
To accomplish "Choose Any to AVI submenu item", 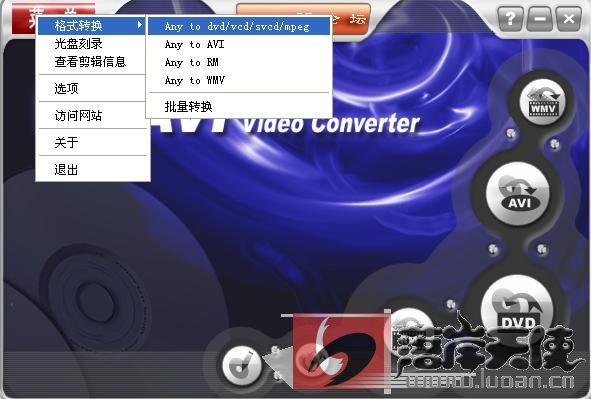I will [x=239, y=44].
